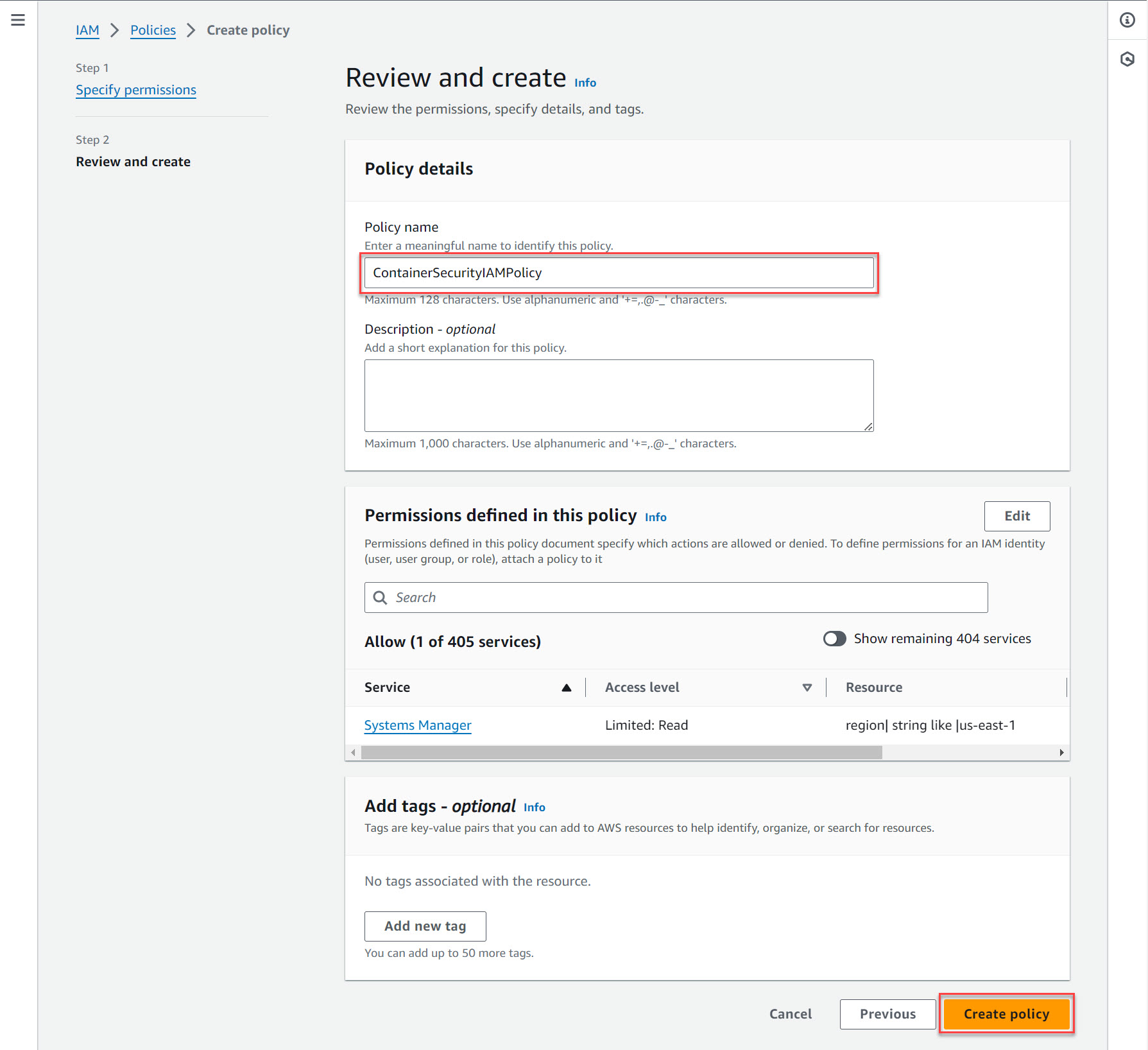Viewport: 1148px width, 1050px height.
Task: Navigate to Policies breadcrumb
Action: (x=153, y=30)
